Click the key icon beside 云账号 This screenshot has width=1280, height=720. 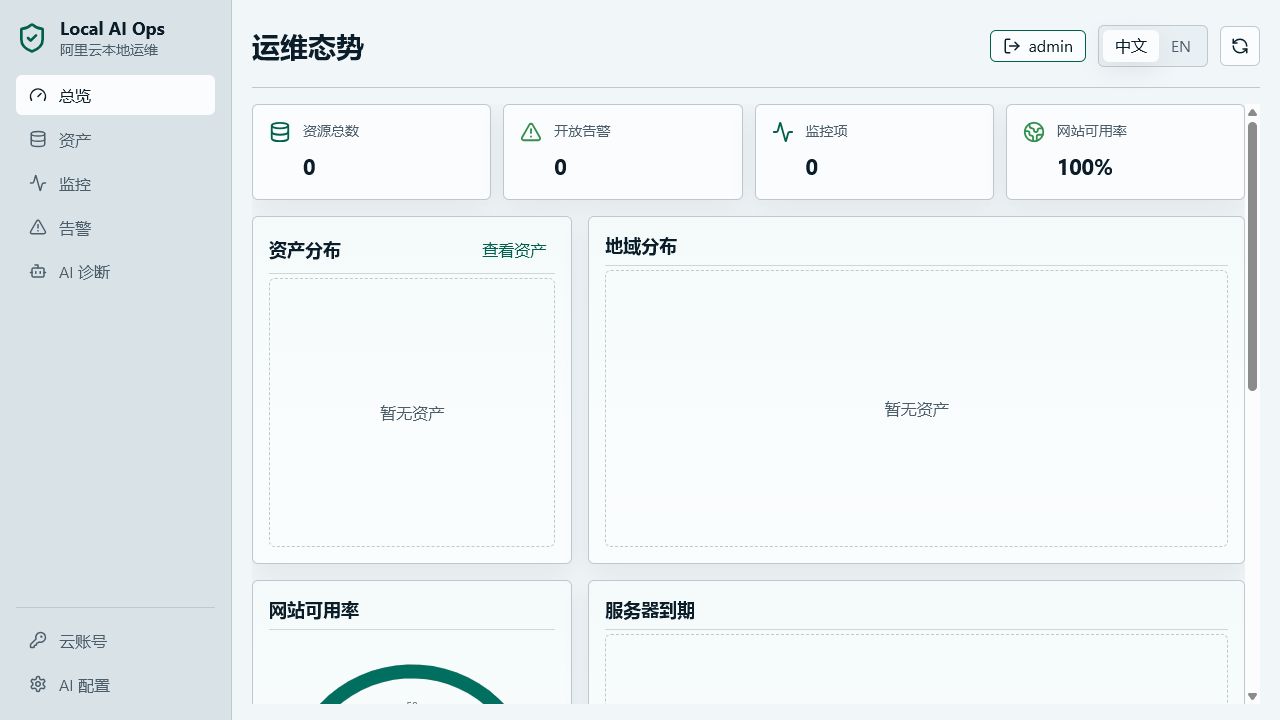tap(38, 641)
